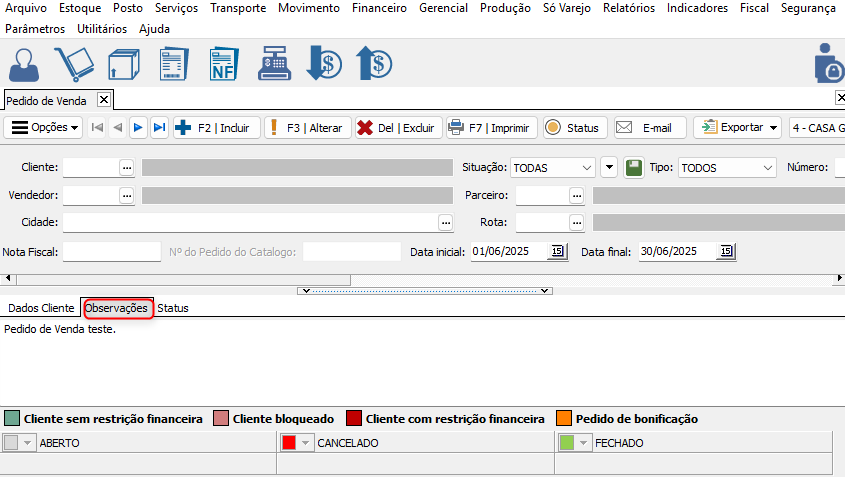Switch to the Dados Cliente tab
Viewport: 845px width, 477px height.
click(41, 308)
